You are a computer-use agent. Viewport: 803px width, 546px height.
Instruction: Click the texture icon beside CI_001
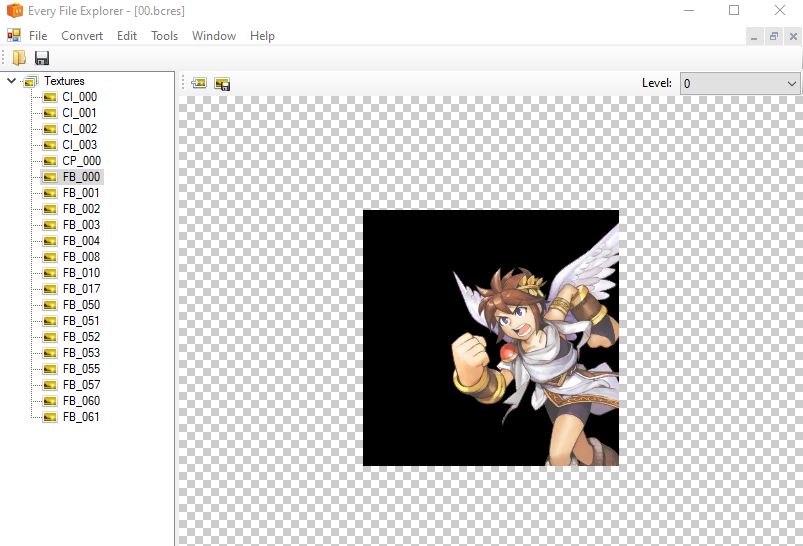tap(50, 113)
